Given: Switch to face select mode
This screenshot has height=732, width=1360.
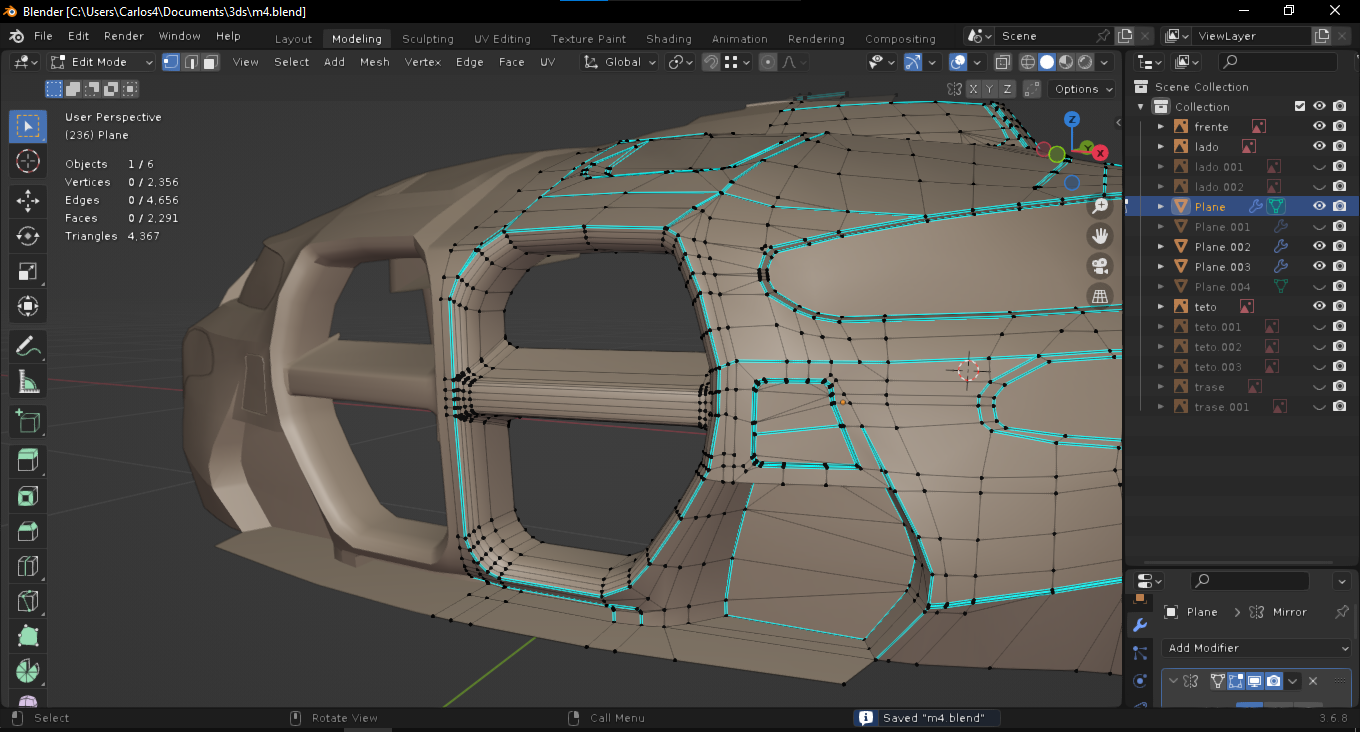Looking at the screenshot, I should pos(210,62).
